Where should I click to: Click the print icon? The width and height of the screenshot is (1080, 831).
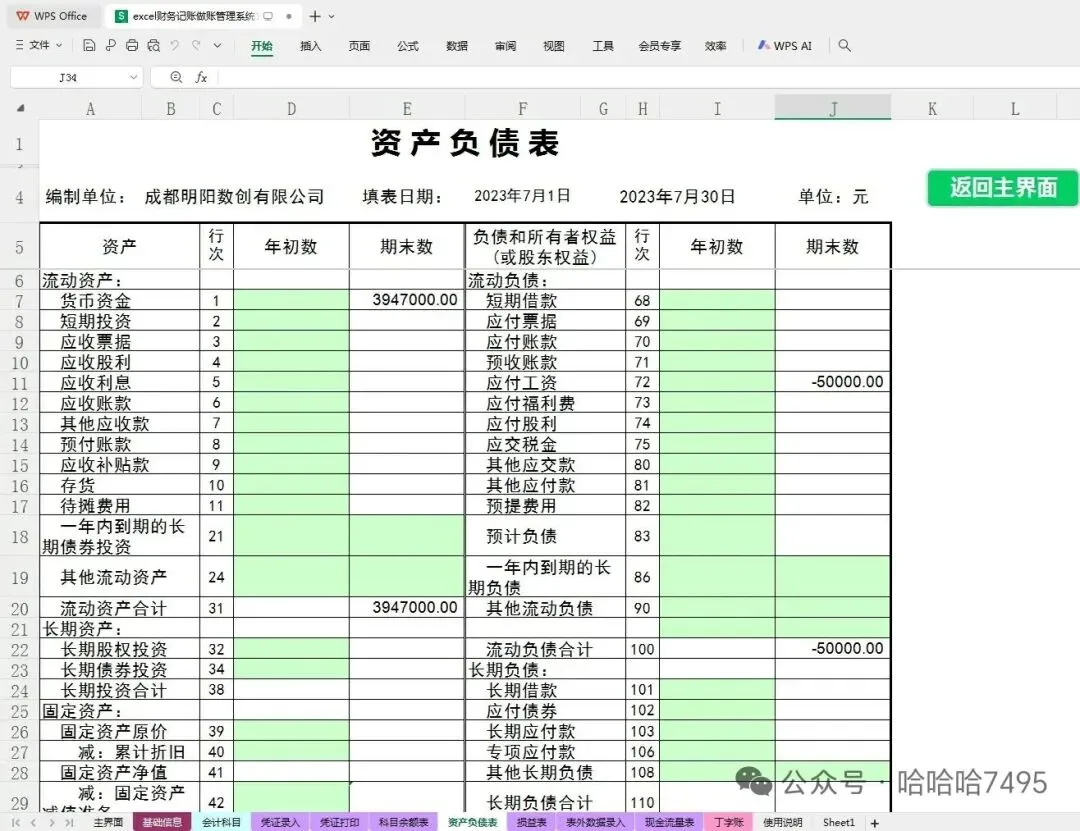(132, 45)
